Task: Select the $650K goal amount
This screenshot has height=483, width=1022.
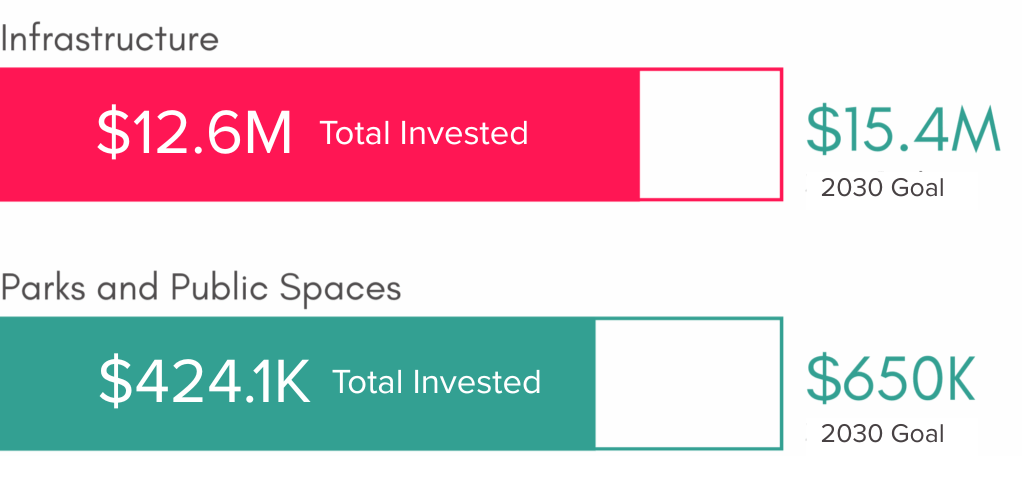Action: 891,378
